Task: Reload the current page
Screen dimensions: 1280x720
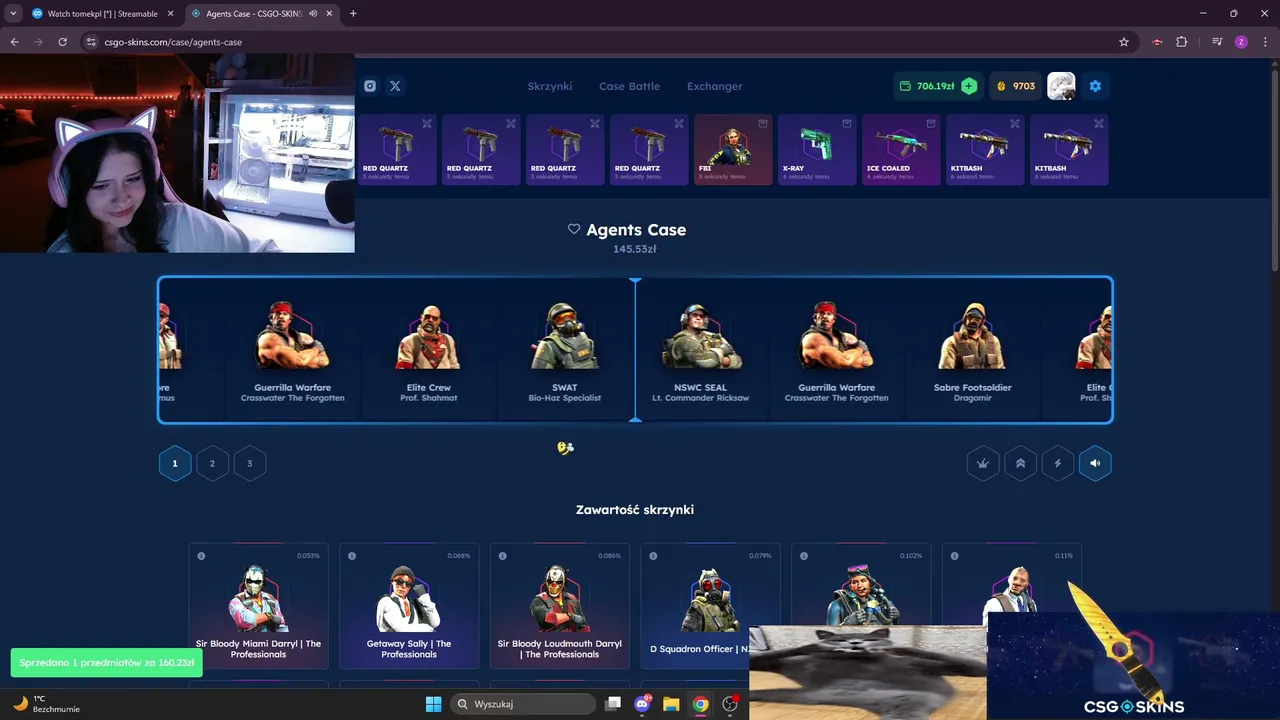Action: point(62,42)
